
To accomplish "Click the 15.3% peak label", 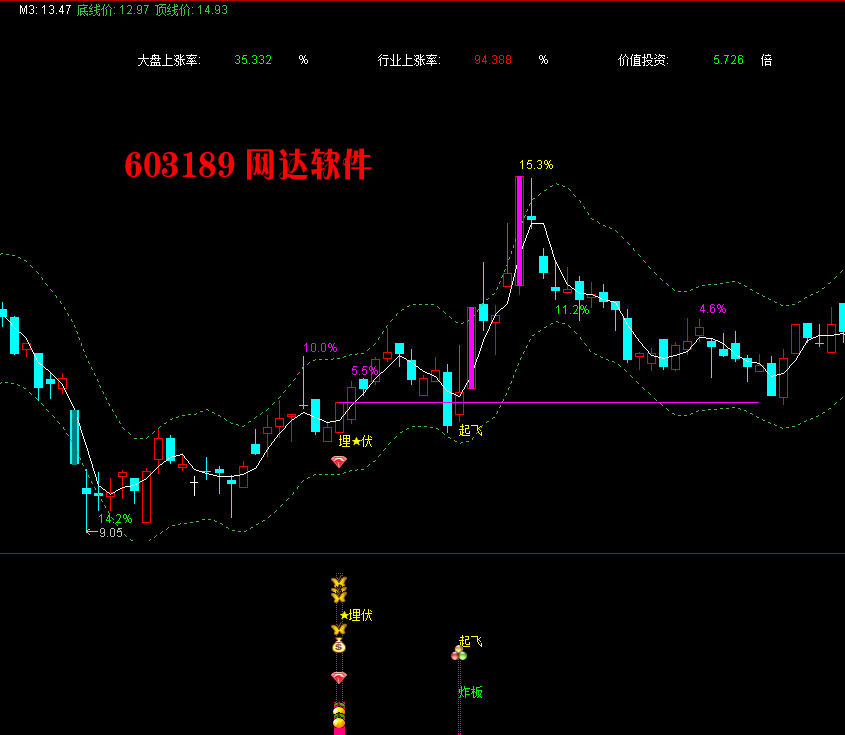I will pos(535,165).
